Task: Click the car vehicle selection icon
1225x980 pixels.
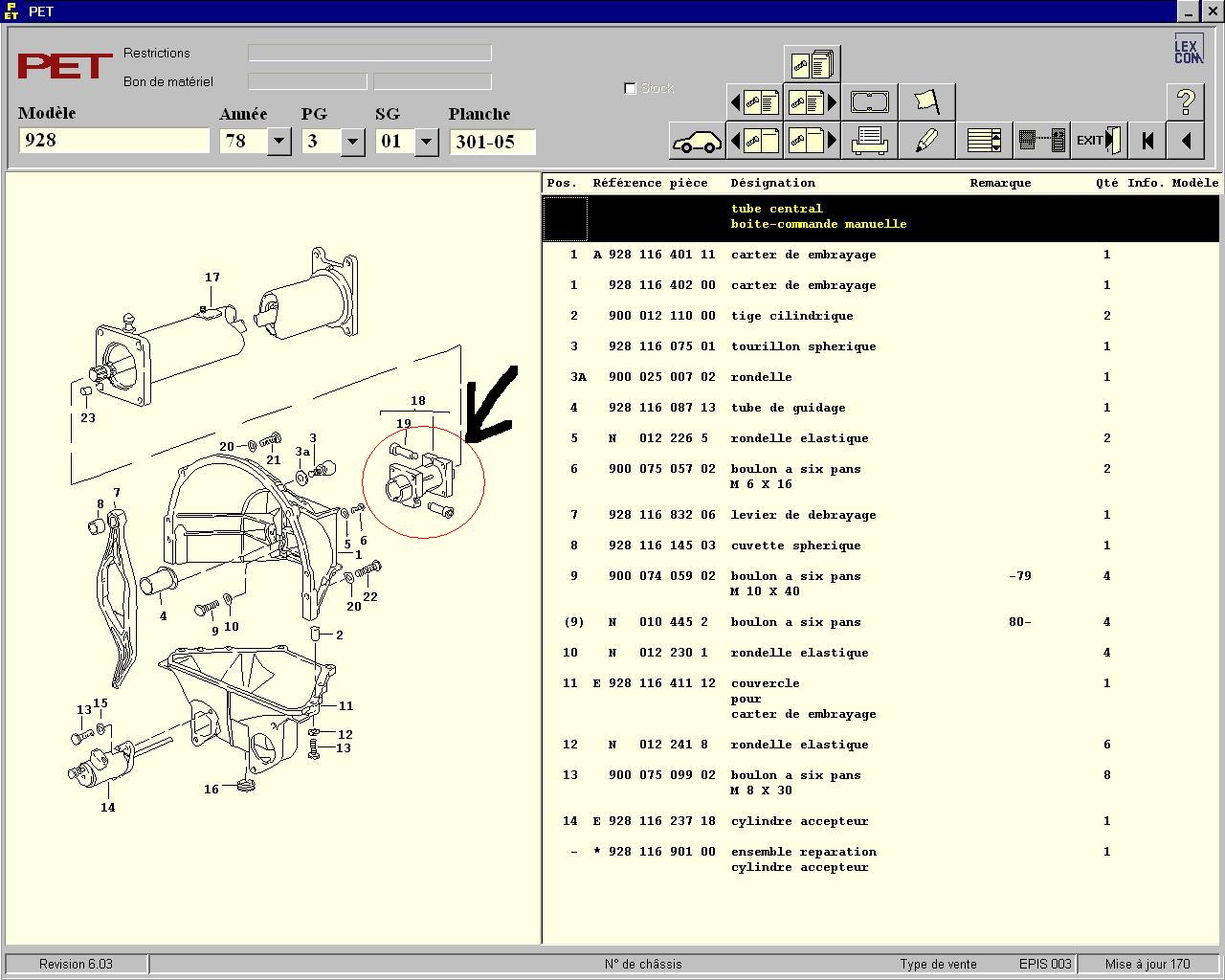Action: click(697, 142)
